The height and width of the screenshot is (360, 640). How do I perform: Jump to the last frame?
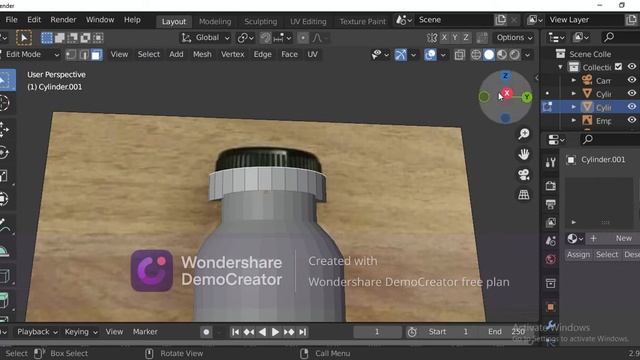pos(302,332)
